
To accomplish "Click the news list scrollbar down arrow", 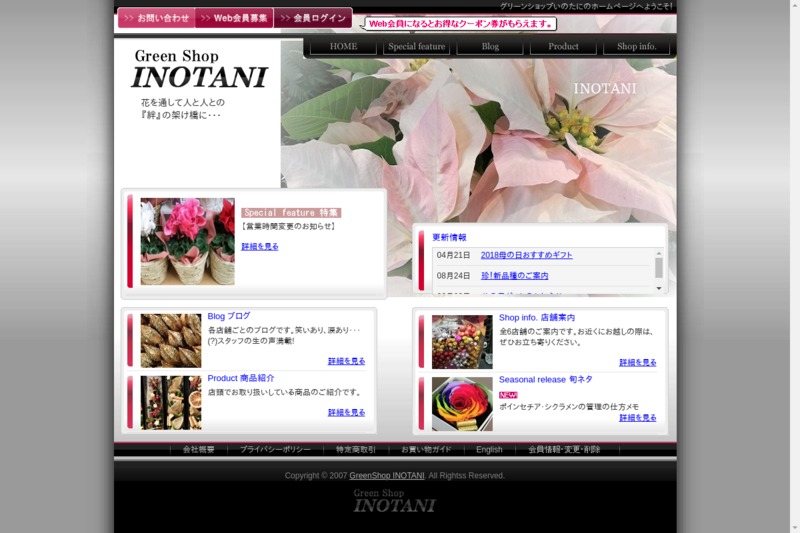I will (x=659, y=289).
